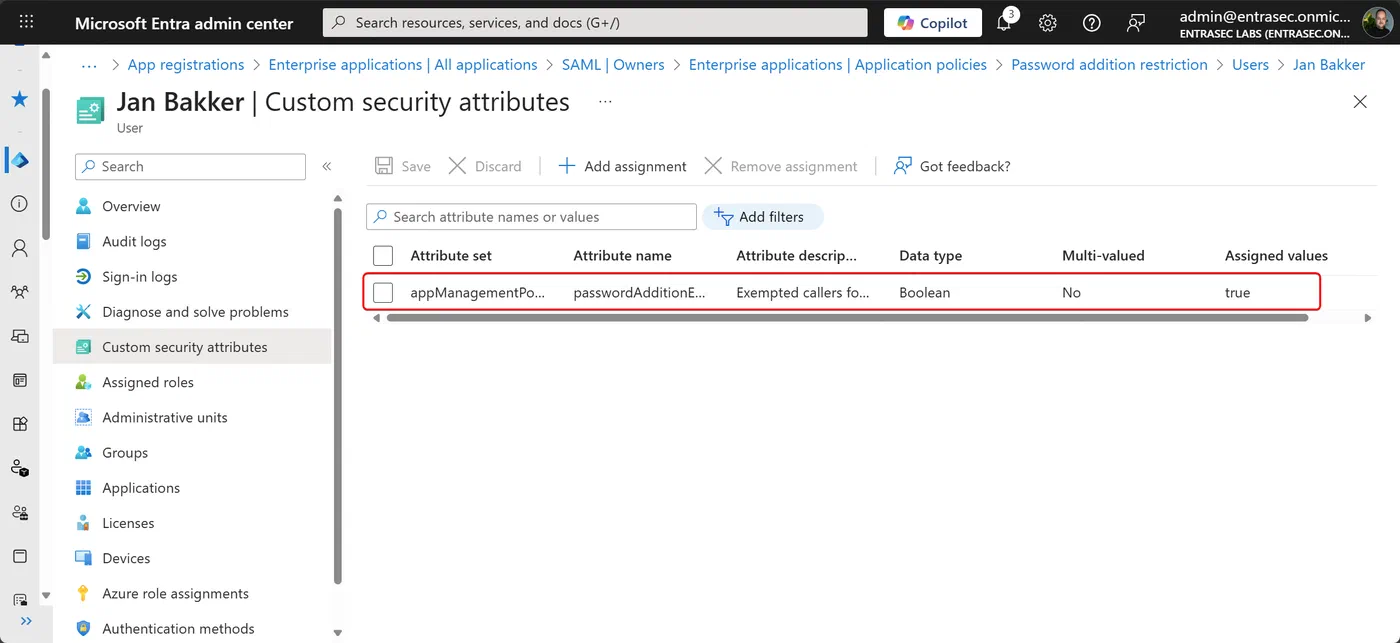Go to Enterprise applications | Application policies breadcrumb

[x=838, y=65]
